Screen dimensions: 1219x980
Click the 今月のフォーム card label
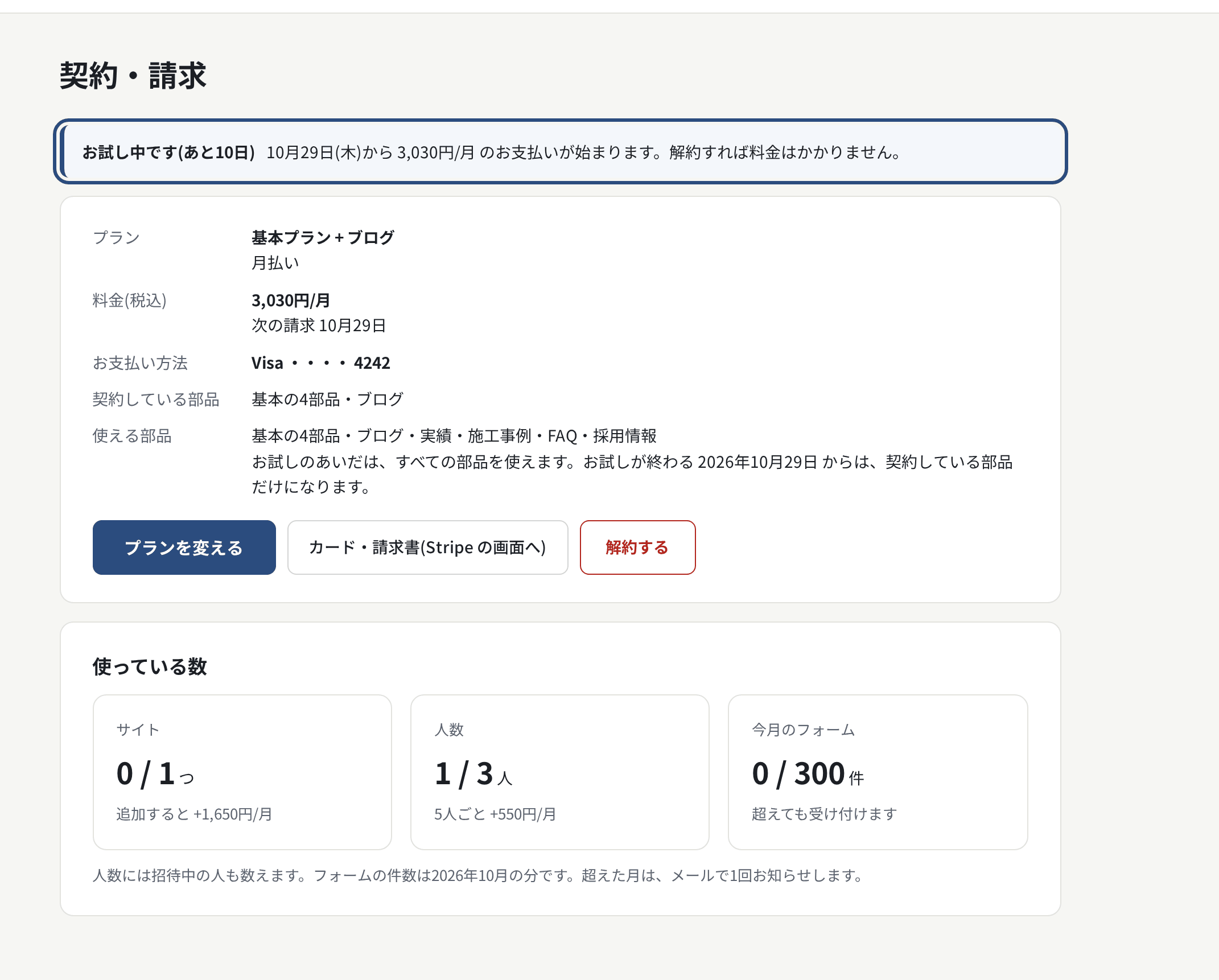tap(803, 730)
